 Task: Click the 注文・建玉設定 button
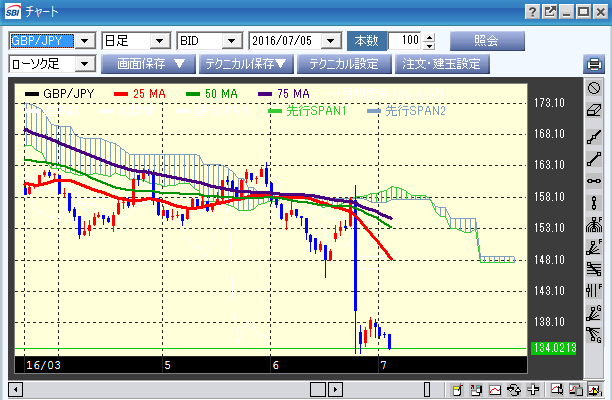point(442,64)
